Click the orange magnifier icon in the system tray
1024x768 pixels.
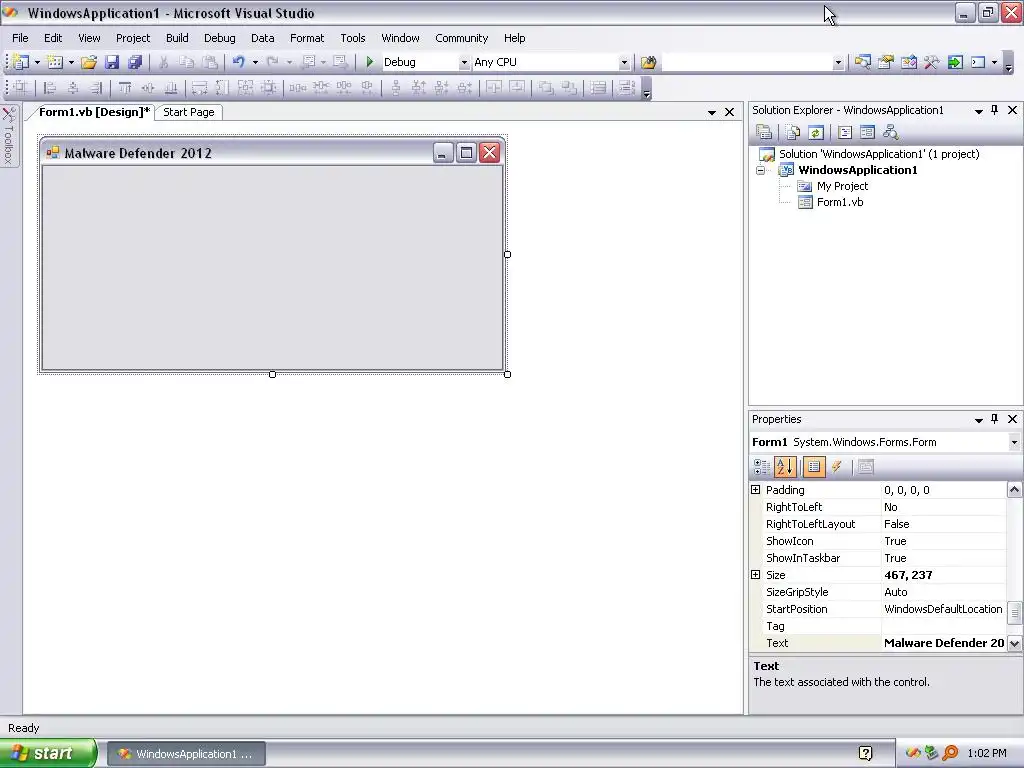click(x=950, y=753)
